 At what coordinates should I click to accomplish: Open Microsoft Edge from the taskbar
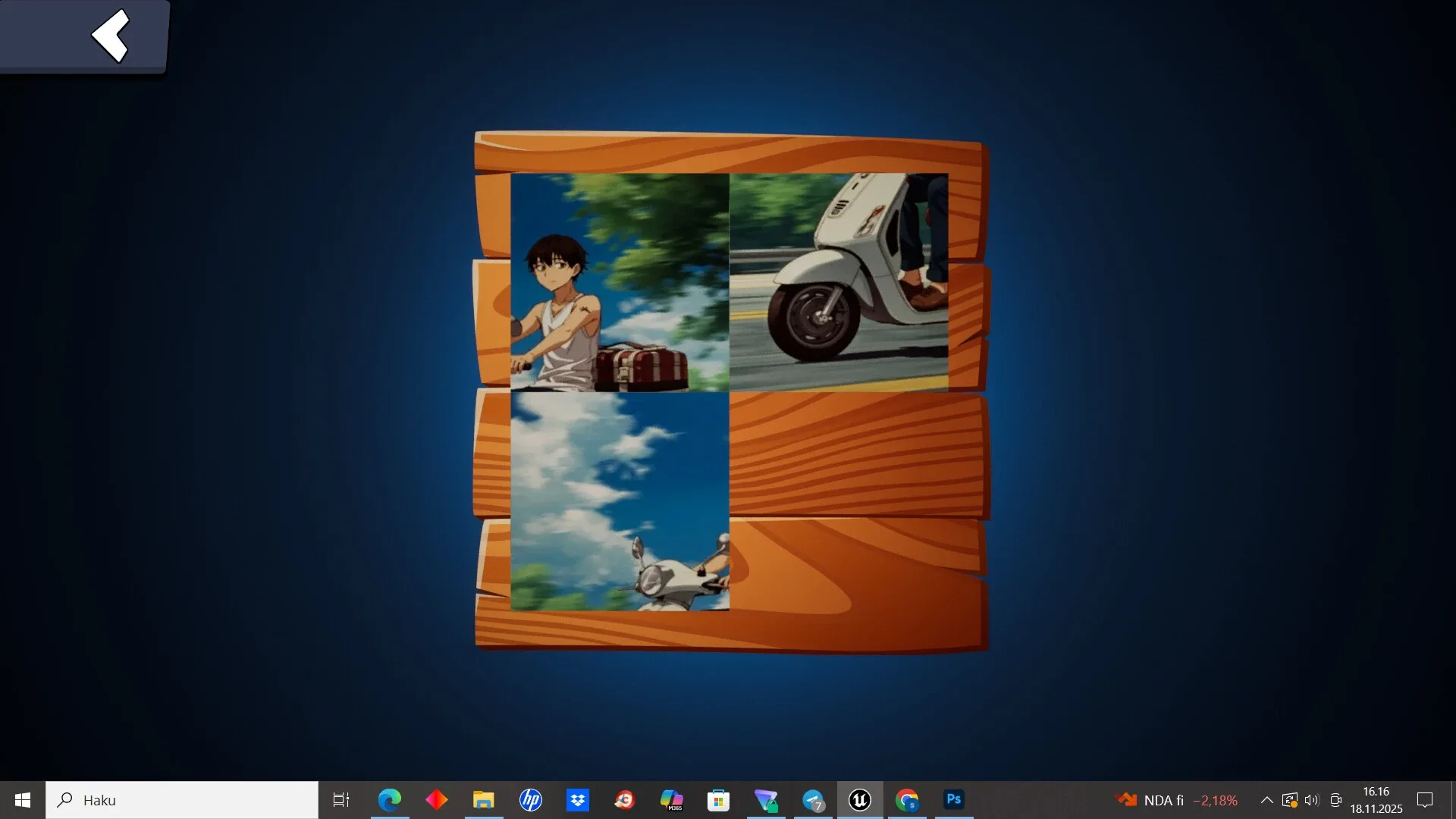click(389, 800)
